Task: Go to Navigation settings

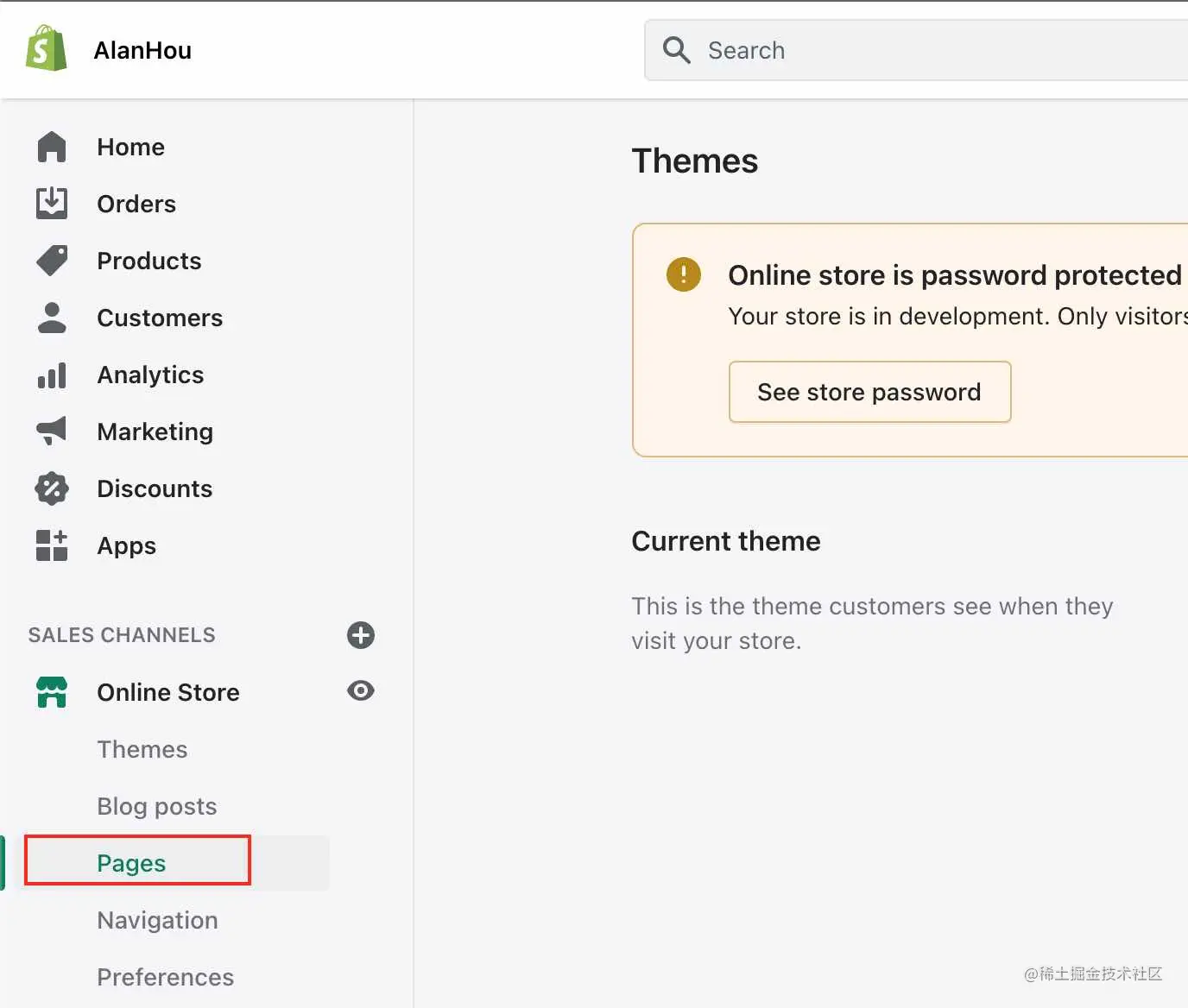Action: (157, 920)
